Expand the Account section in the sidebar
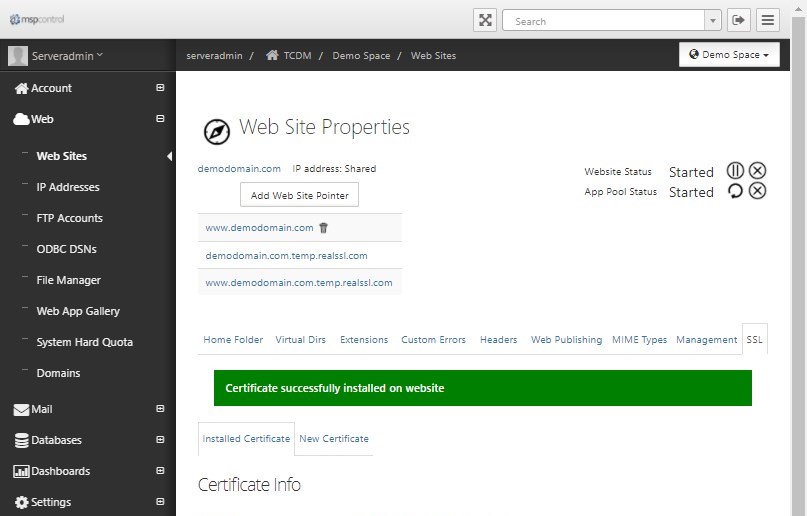 click(x=160, y=88)
